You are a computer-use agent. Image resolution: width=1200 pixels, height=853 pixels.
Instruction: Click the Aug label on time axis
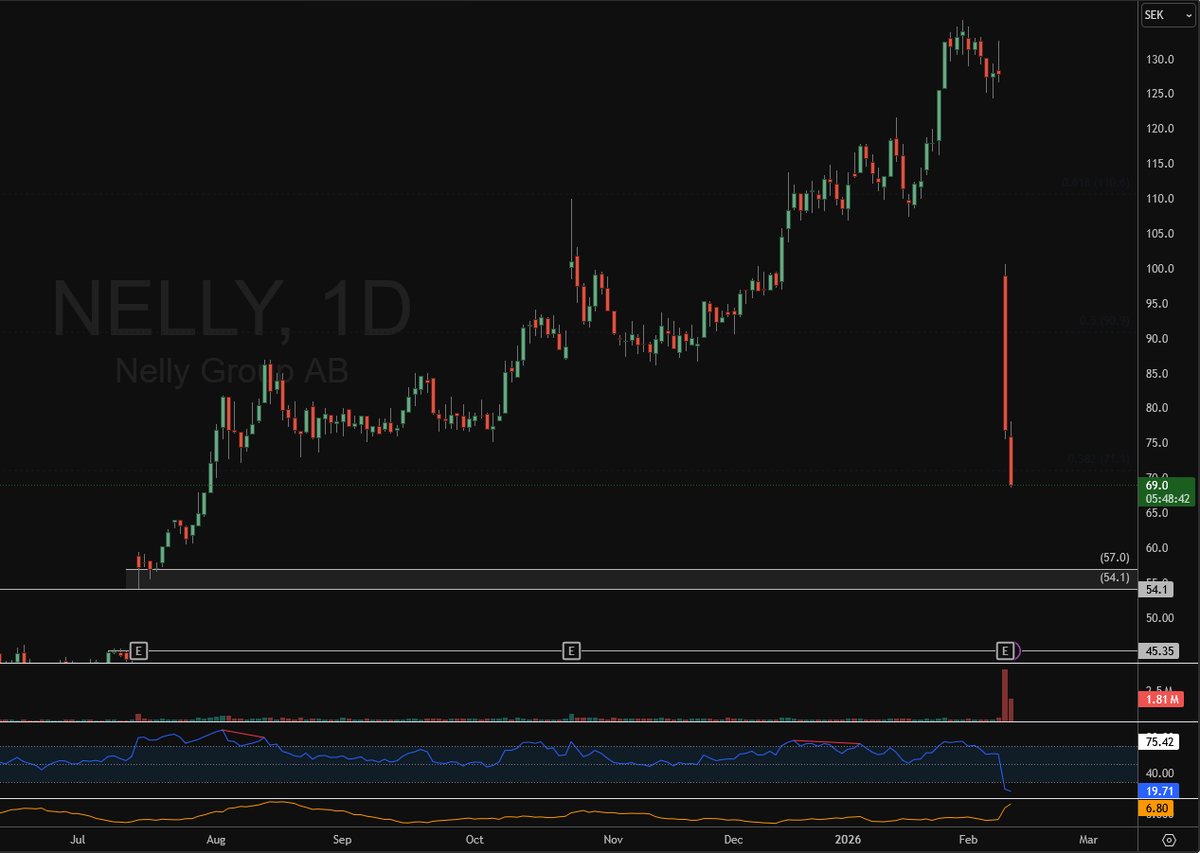216,838
